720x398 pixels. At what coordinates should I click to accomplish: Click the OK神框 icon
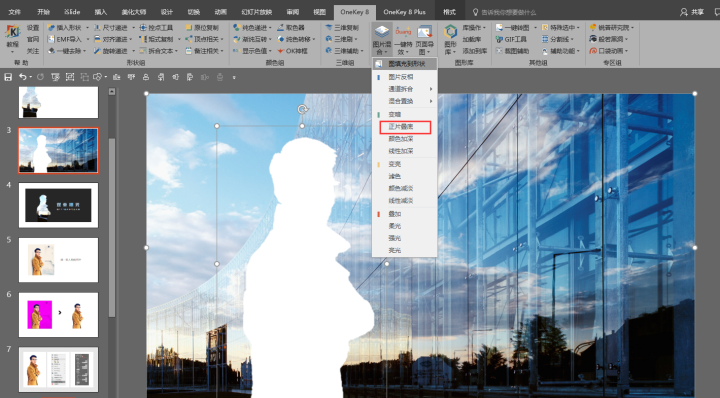(281, 51)
